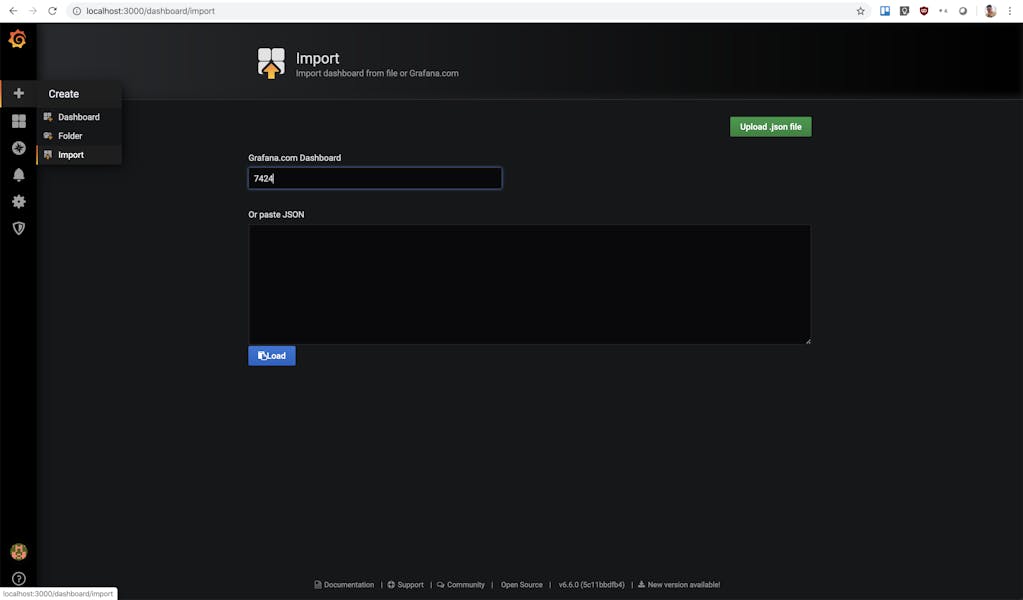
Task: Click the Help question mark icon
Action: (18, 579)
